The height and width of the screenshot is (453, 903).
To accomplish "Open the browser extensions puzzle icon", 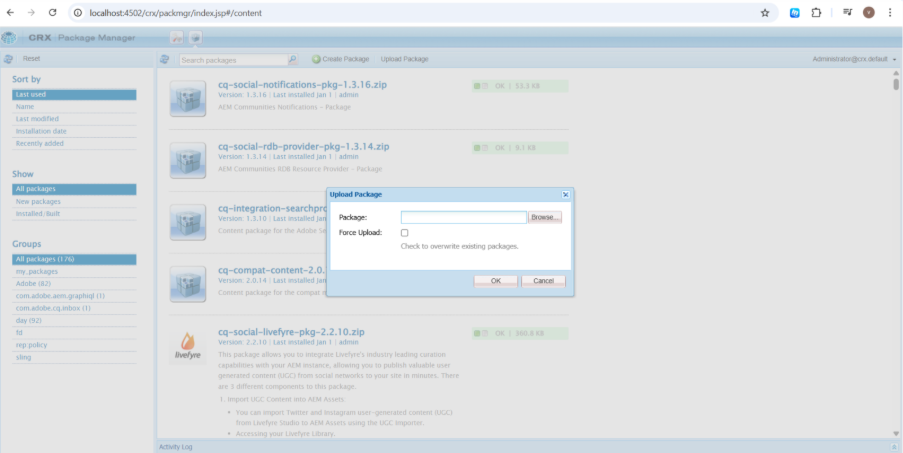I will pos(816,13).
